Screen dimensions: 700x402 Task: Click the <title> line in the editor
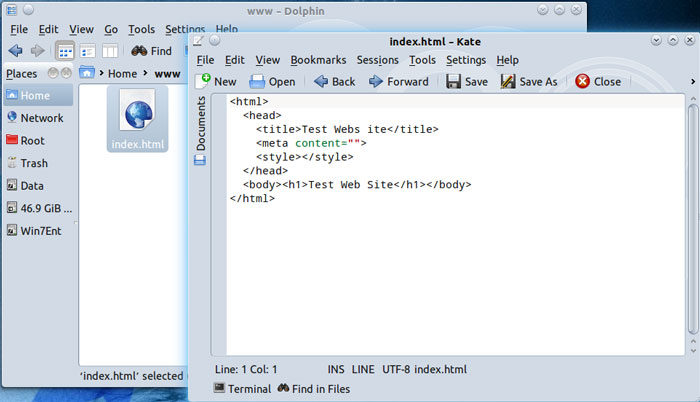(347, 130)
